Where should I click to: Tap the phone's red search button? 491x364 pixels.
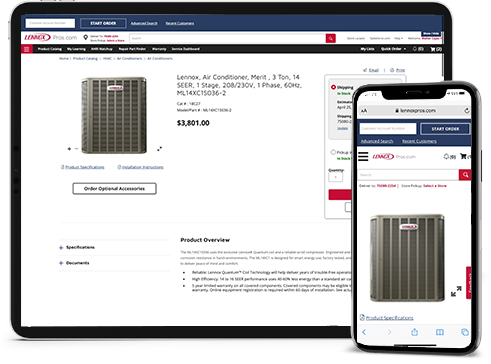(x=465, y=175)
